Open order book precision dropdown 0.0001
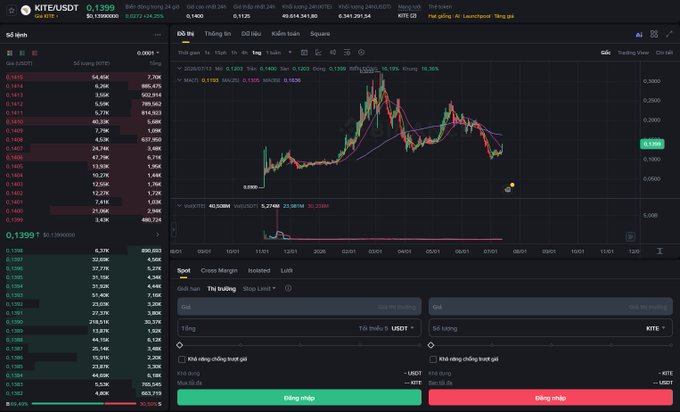The image size is (680, 412). pos(148,53)
